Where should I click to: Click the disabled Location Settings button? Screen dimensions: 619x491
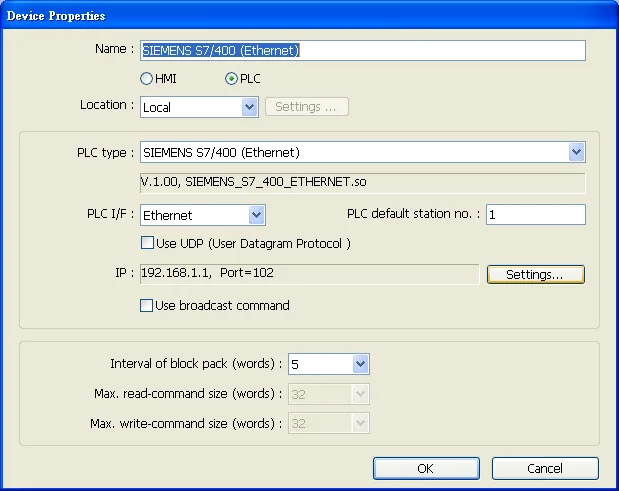click(307, 107)
